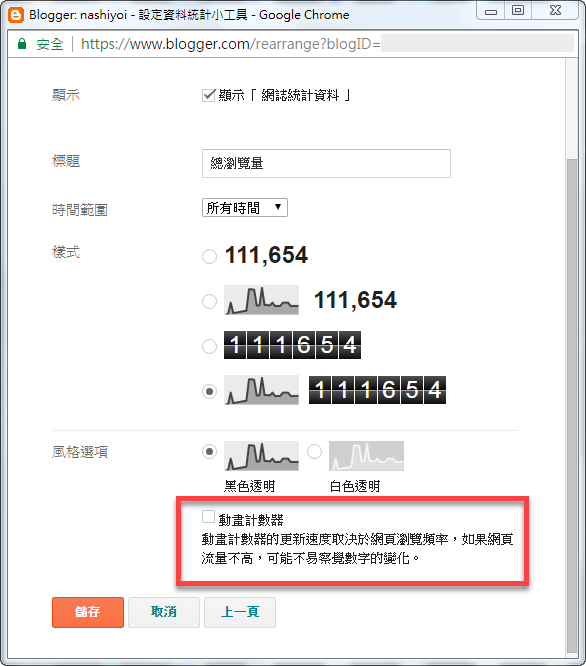Click the 黑色透明 graph thumbnail
Image resolution: width=586 pixels, height=666 pixels.
click(261, 456)
